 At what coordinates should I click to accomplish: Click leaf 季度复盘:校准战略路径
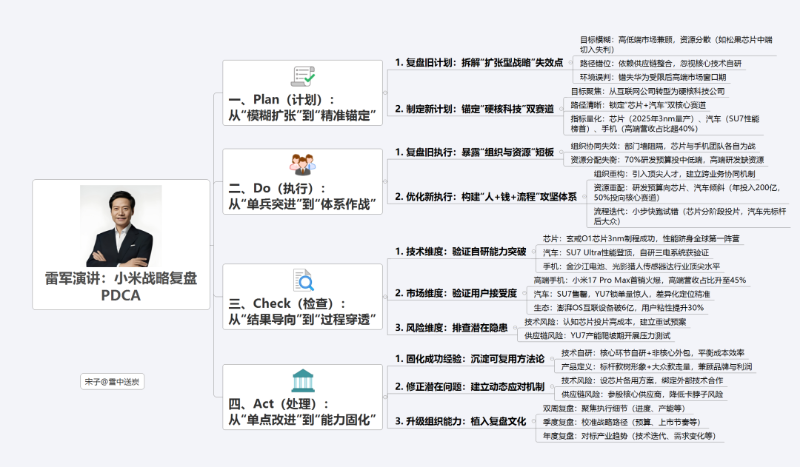pos(621,422)
